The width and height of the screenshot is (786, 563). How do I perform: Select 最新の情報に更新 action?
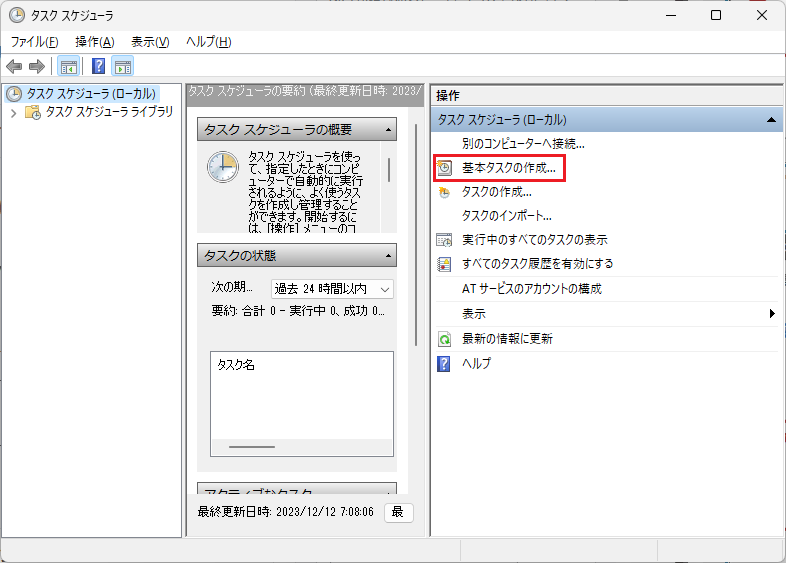507,339
